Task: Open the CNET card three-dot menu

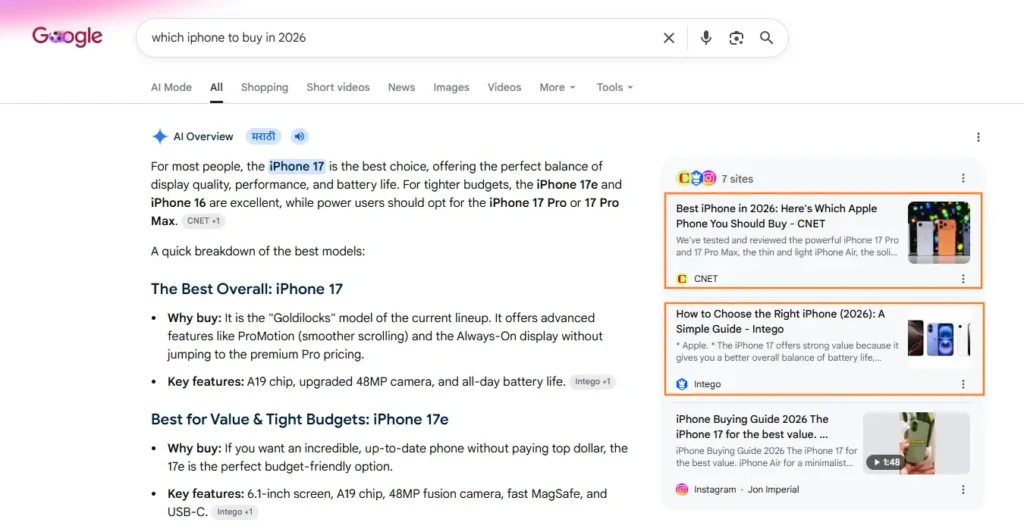Action: click(963, 279)
